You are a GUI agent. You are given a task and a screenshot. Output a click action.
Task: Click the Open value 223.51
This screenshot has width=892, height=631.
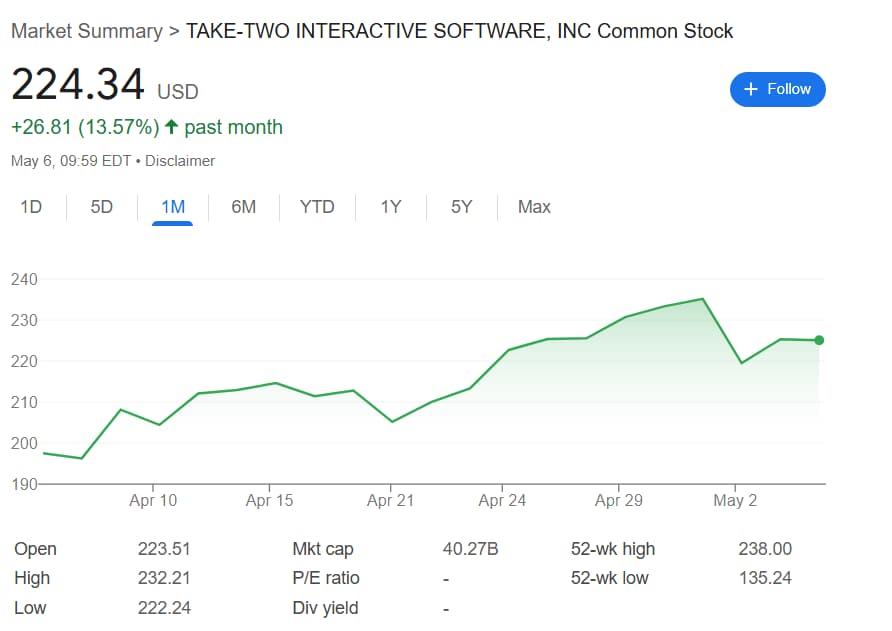(x=164, y=549)
